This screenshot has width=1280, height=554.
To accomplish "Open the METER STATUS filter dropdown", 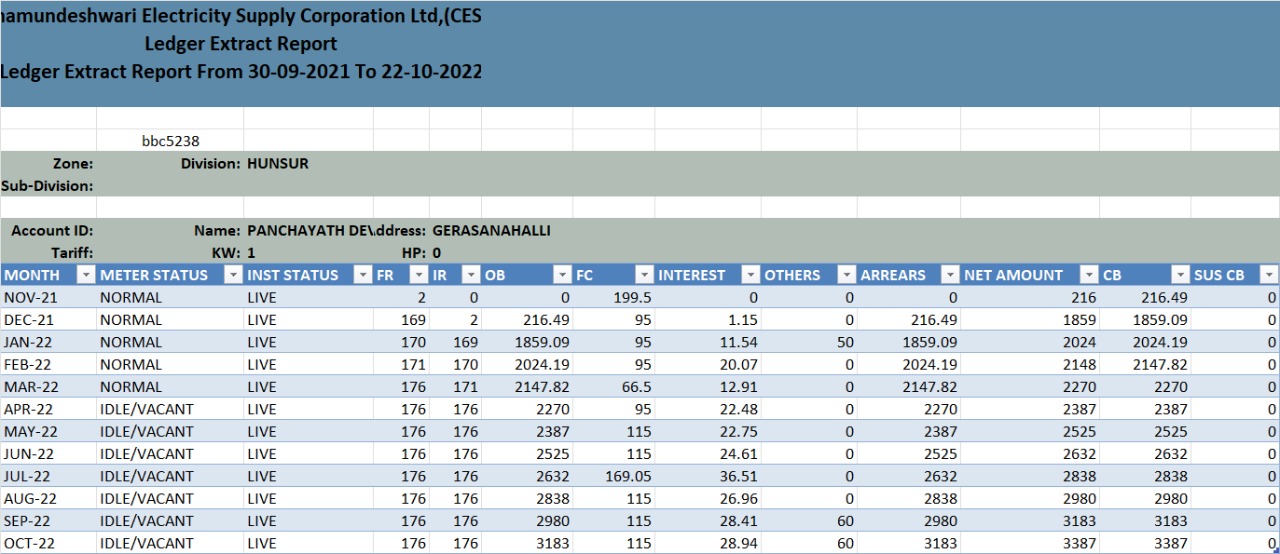I will click(x=233, y=275).
